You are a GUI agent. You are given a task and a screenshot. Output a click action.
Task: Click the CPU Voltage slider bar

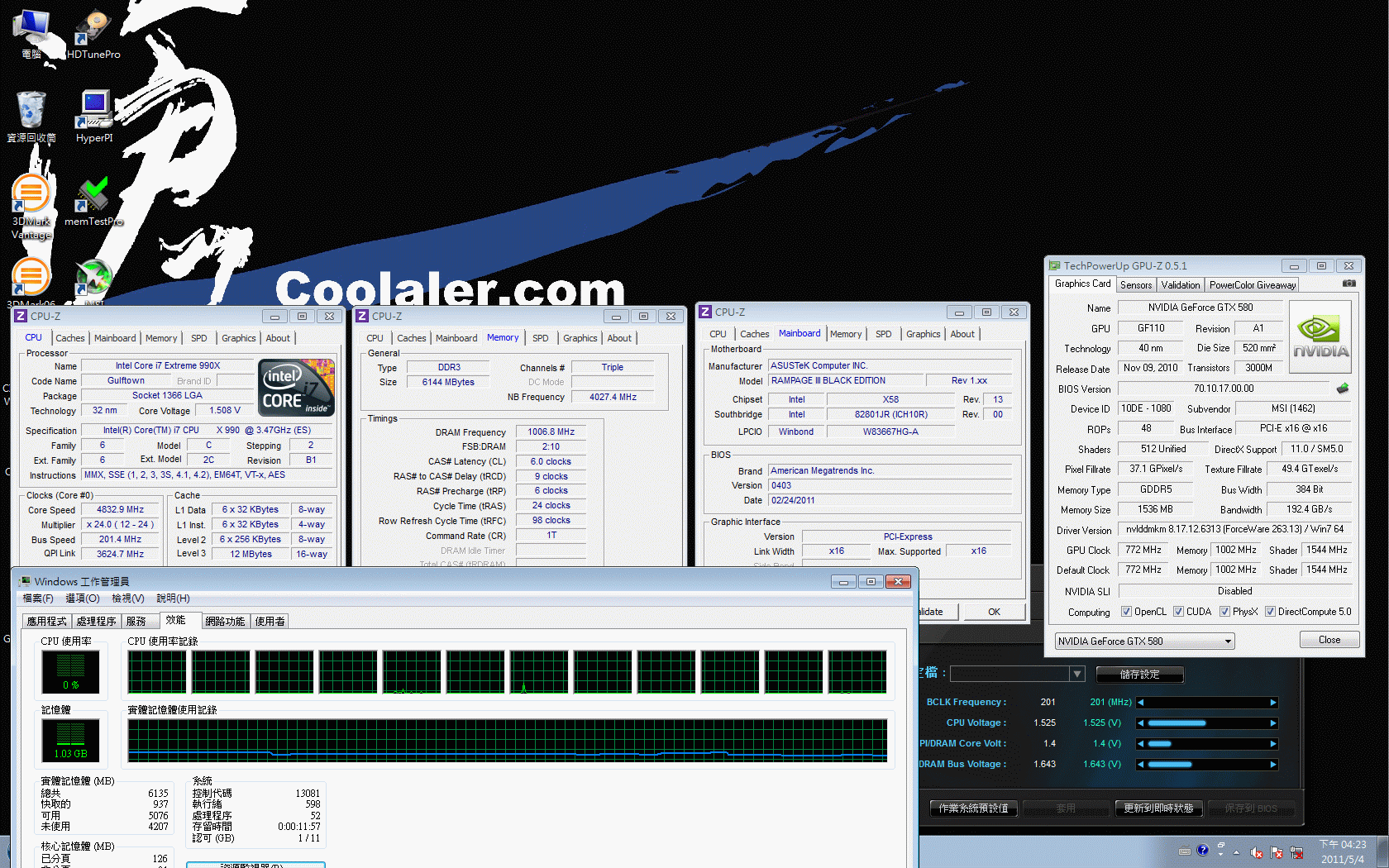click(1207, 723)
